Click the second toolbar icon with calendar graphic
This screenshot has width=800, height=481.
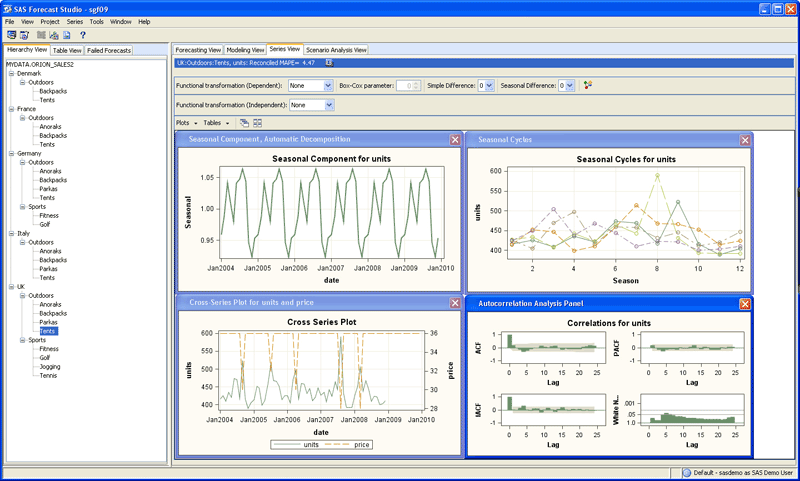coord(24,35)
